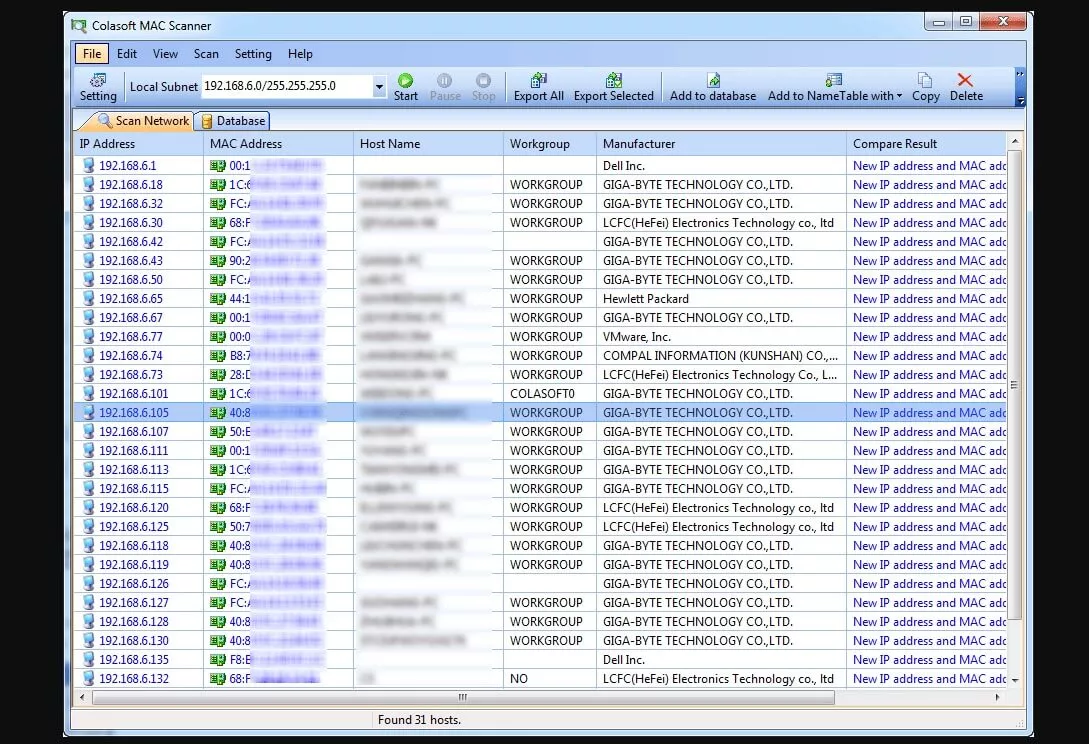Click the horizontal scrollbar right arrow
1089x744 pixels.
(x=998, y=697)
